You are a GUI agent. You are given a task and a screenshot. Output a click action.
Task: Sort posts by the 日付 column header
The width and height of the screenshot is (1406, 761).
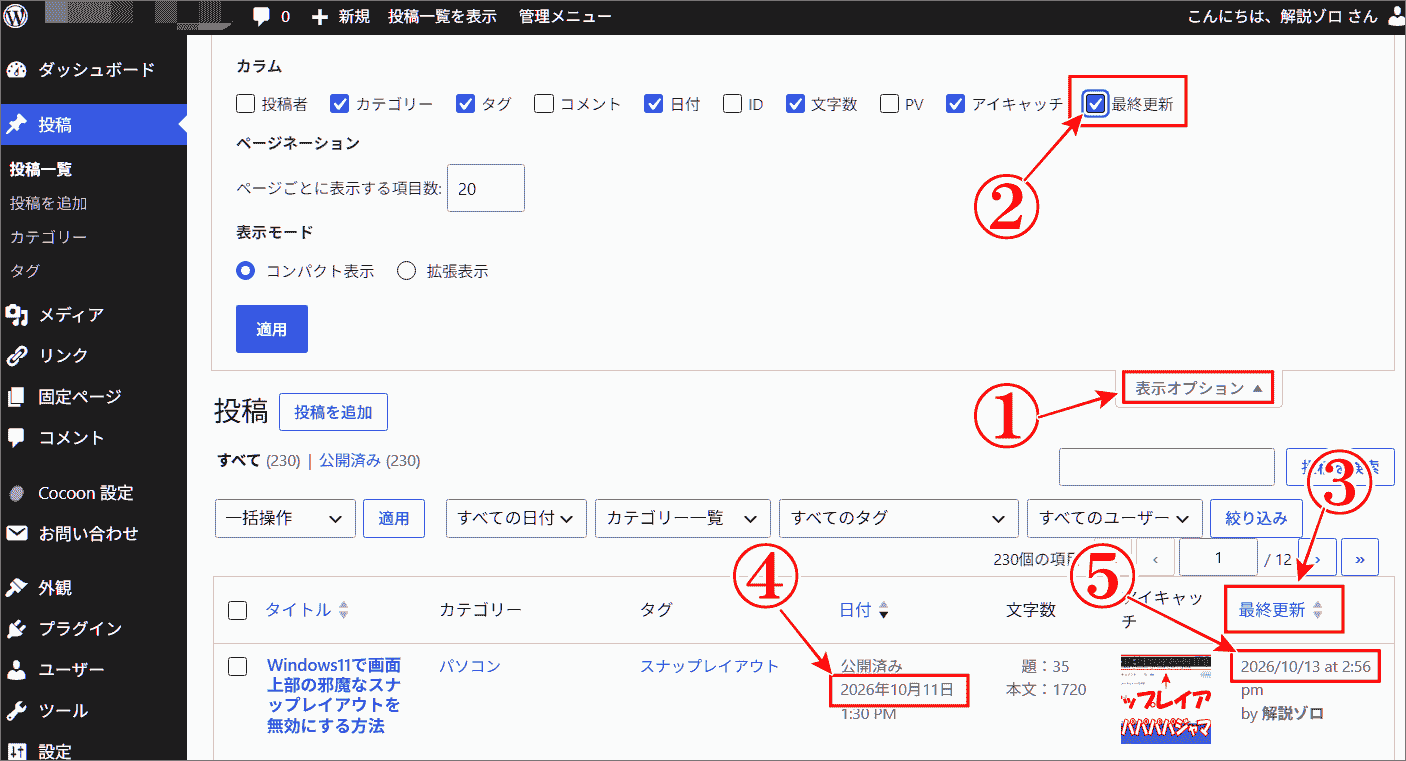864,610
